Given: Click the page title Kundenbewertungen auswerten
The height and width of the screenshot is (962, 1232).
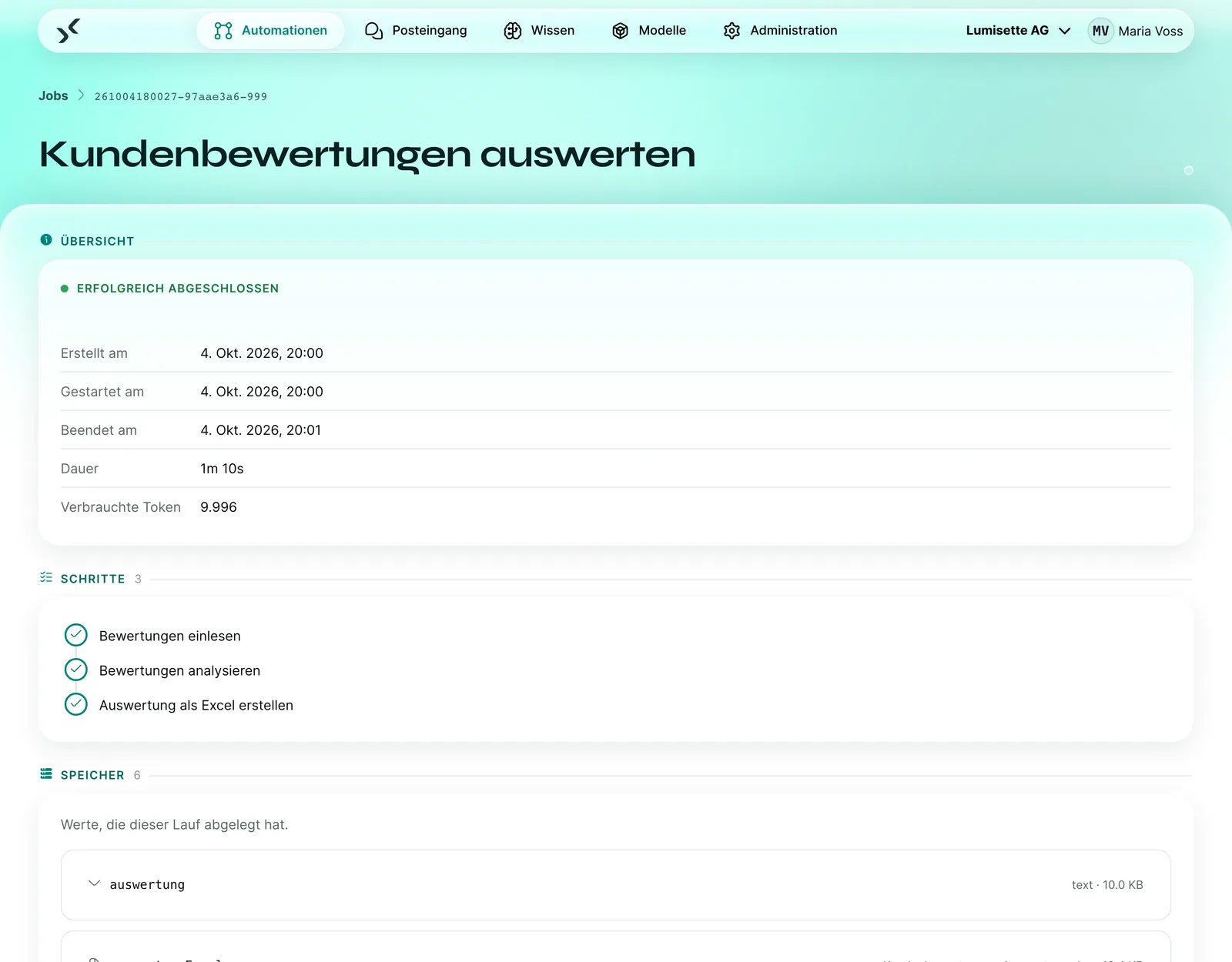Looking at the screenshot, I should point(367,154).
